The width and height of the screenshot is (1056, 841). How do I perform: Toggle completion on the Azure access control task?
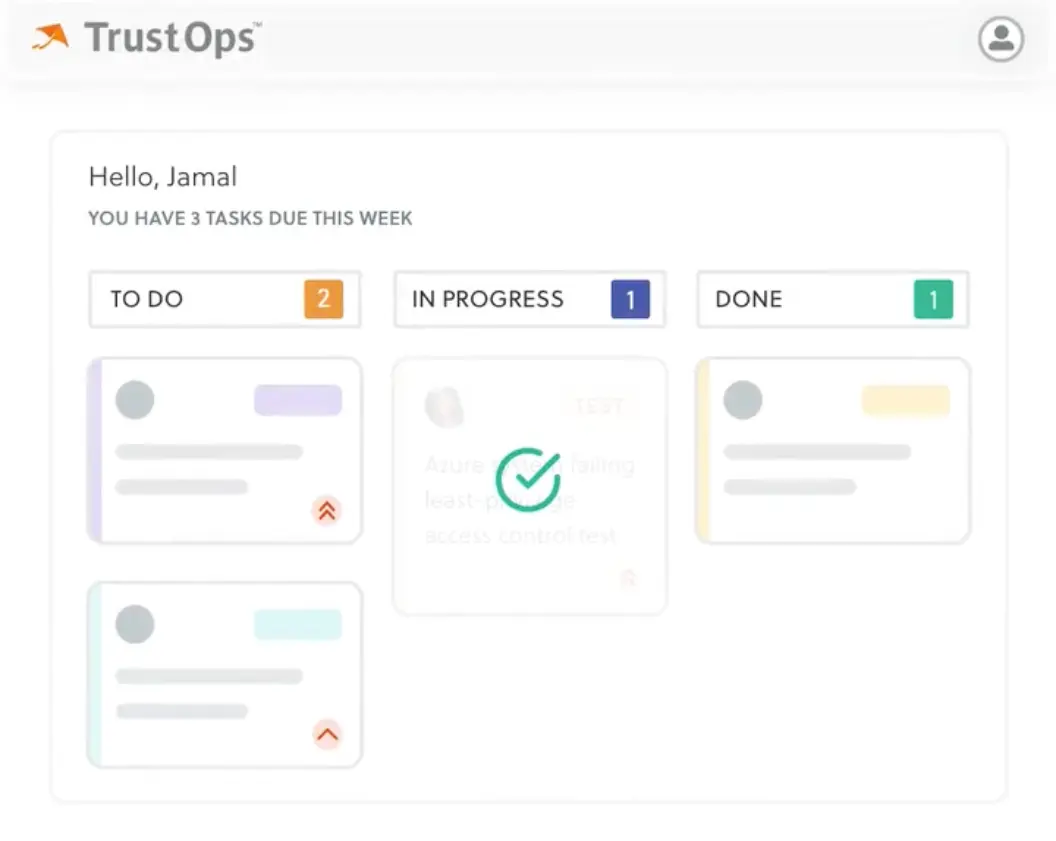528,479
